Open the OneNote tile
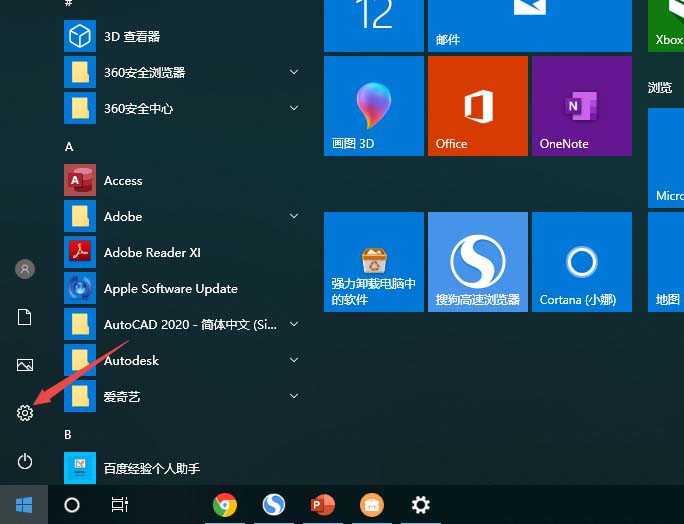This screenshot has height=524, width=684. click(581, 106)
